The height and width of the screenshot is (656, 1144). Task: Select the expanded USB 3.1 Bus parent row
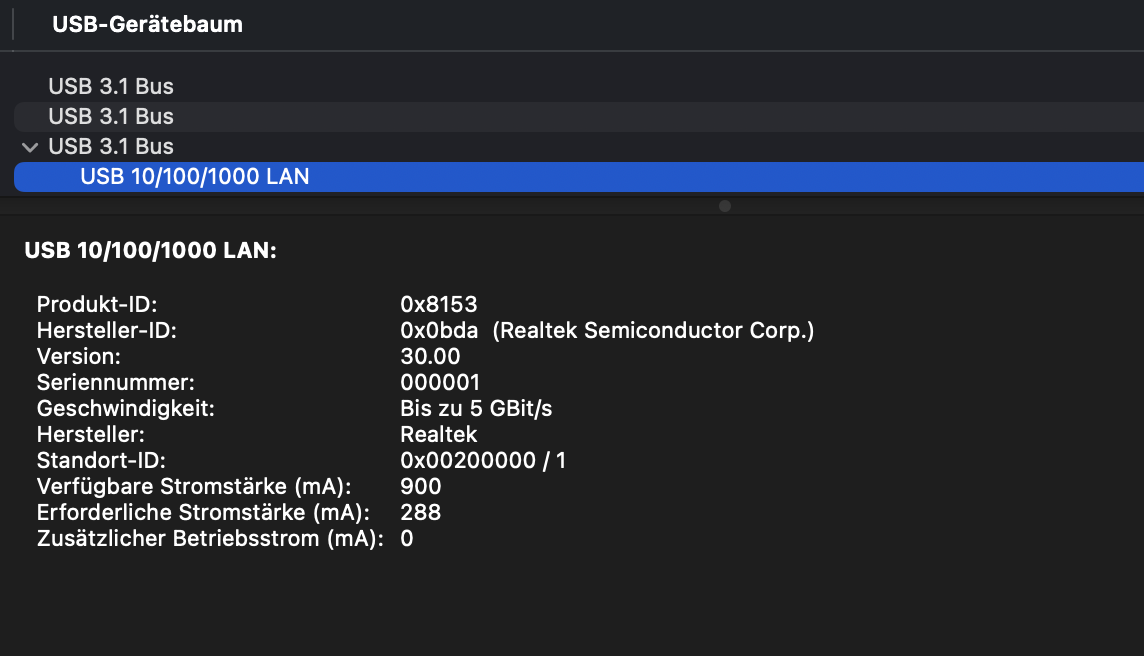click(x=111, y=147)
